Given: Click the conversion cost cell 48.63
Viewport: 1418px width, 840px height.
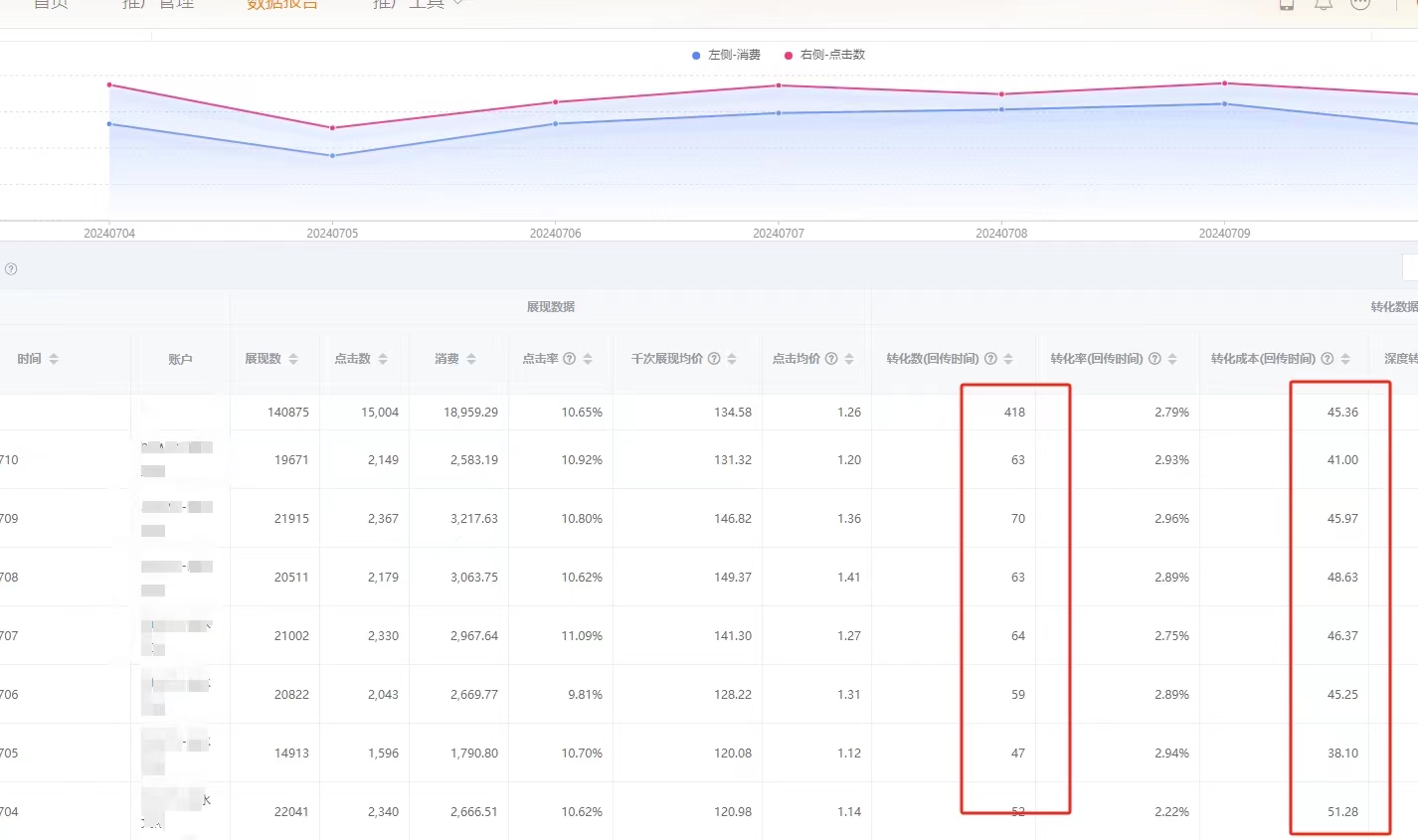Looking at the screenshot, I should pyautogui.click(x=1342, y=578).
